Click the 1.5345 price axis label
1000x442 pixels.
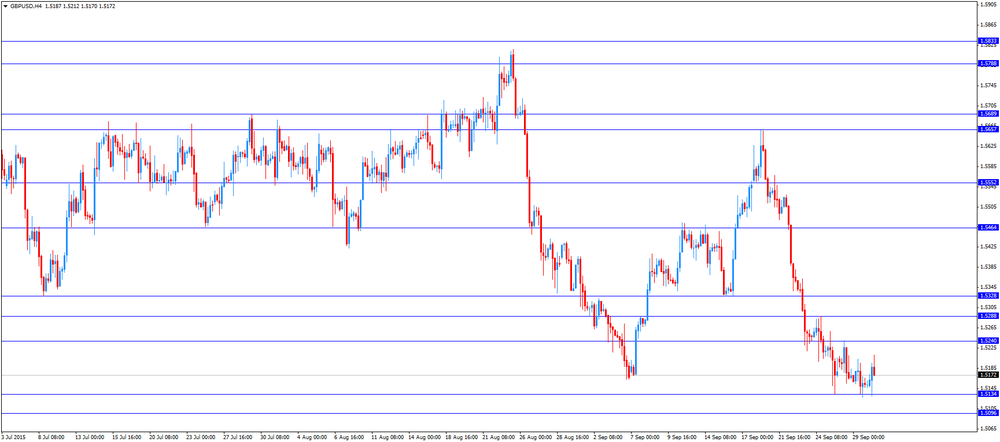coord(989,287)
